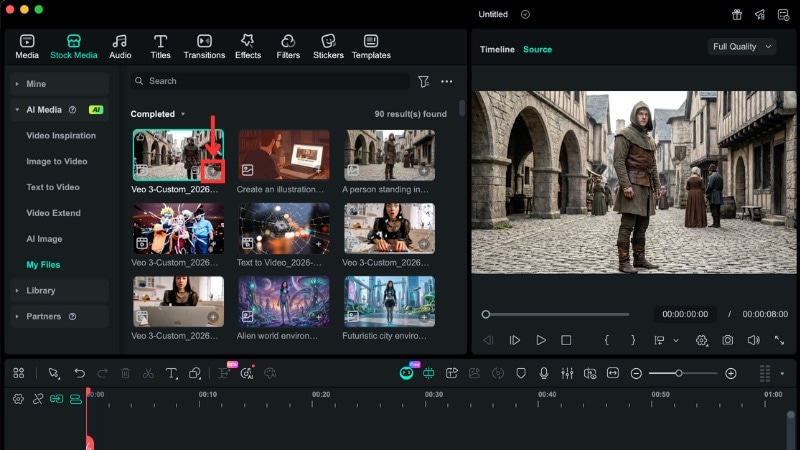
Task: Select the text tool in timeline toolbar
Action: pyautogui.click(x=171, y=373)
